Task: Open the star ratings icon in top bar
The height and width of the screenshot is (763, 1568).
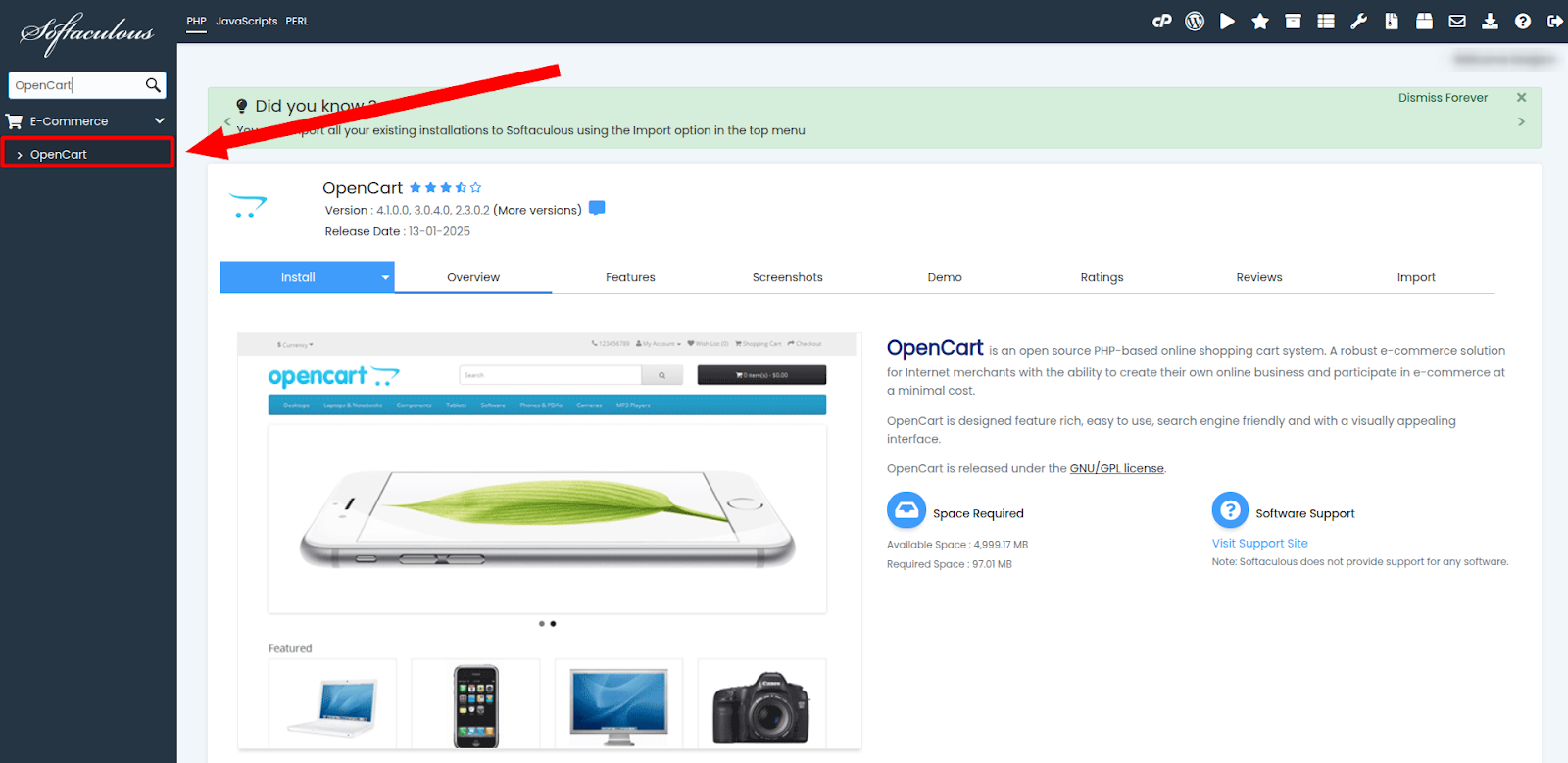Action: (x=1260, y=21)
